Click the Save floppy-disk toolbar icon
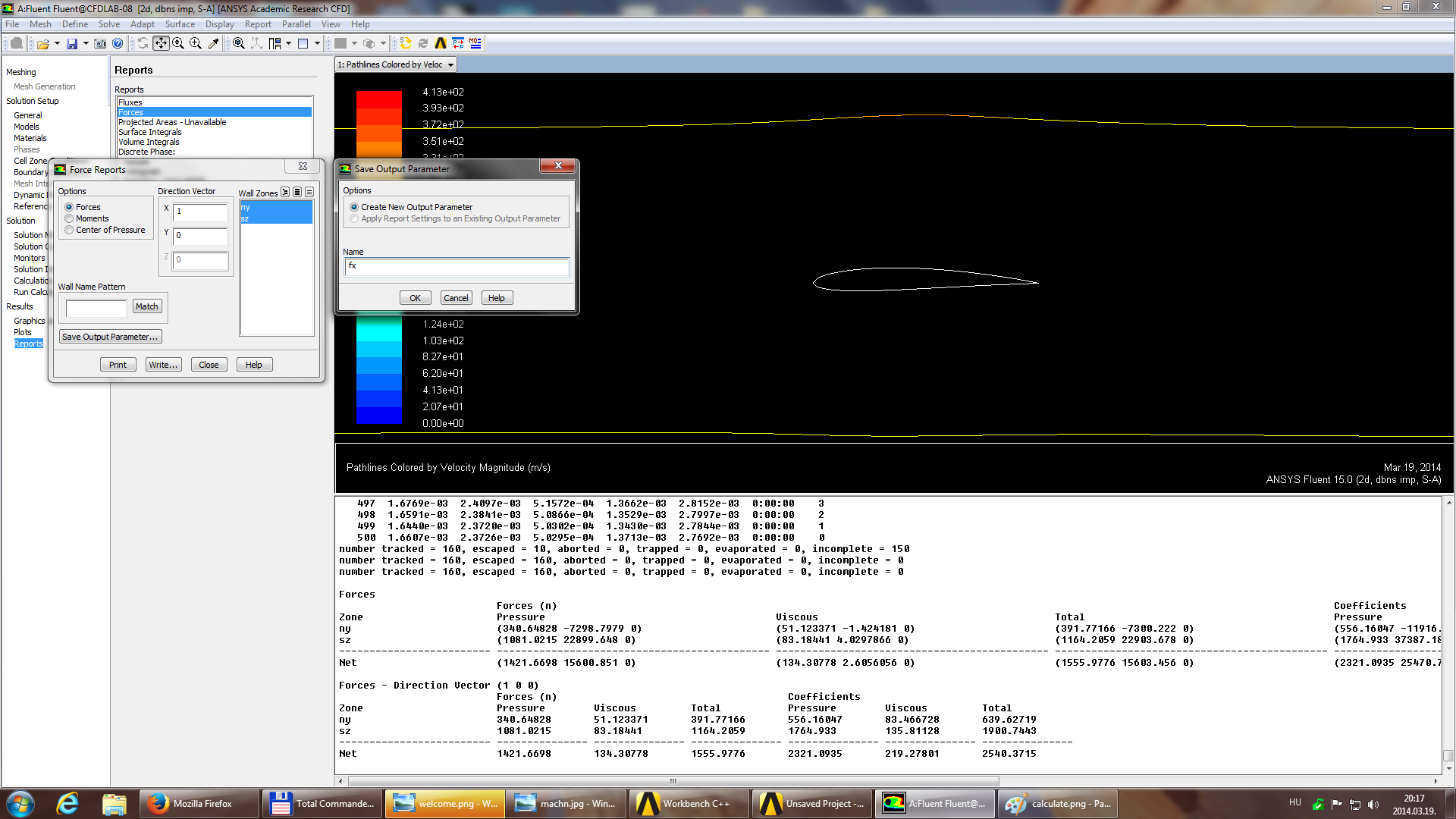Screen dimensions: 1456x819 click(x=72, y=44)
